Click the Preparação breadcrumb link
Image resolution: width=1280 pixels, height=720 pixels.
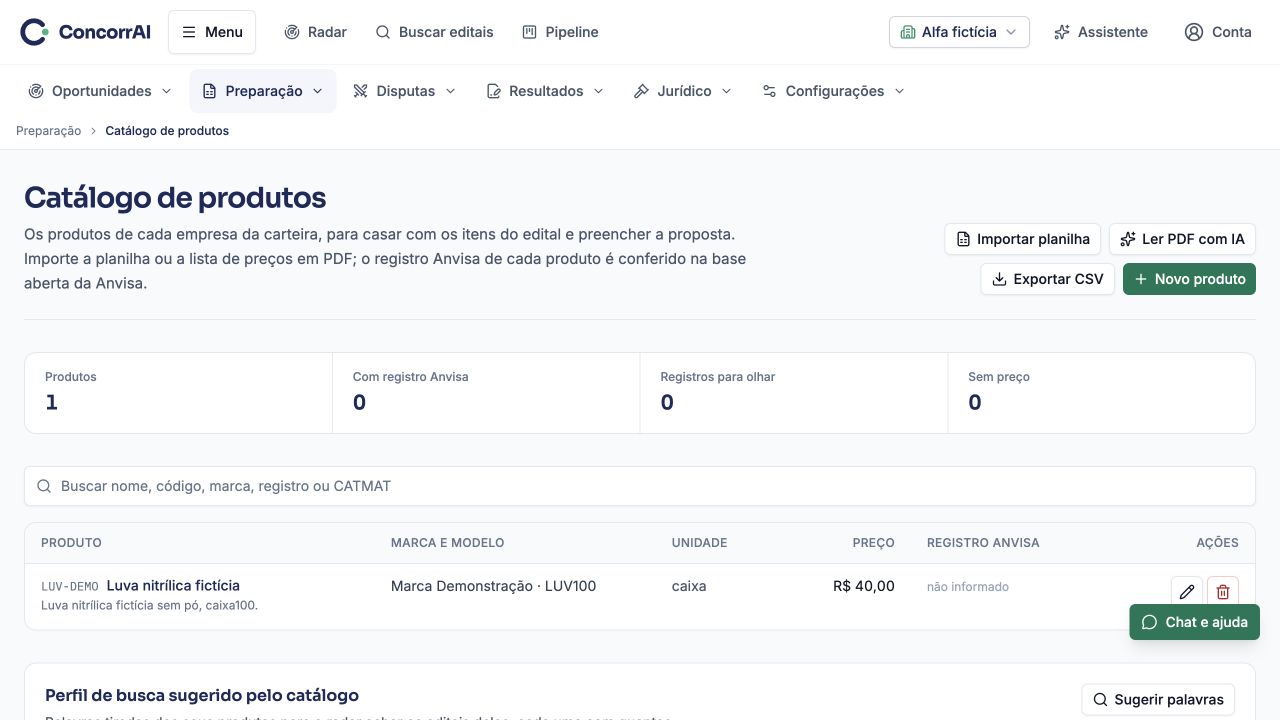48,131
